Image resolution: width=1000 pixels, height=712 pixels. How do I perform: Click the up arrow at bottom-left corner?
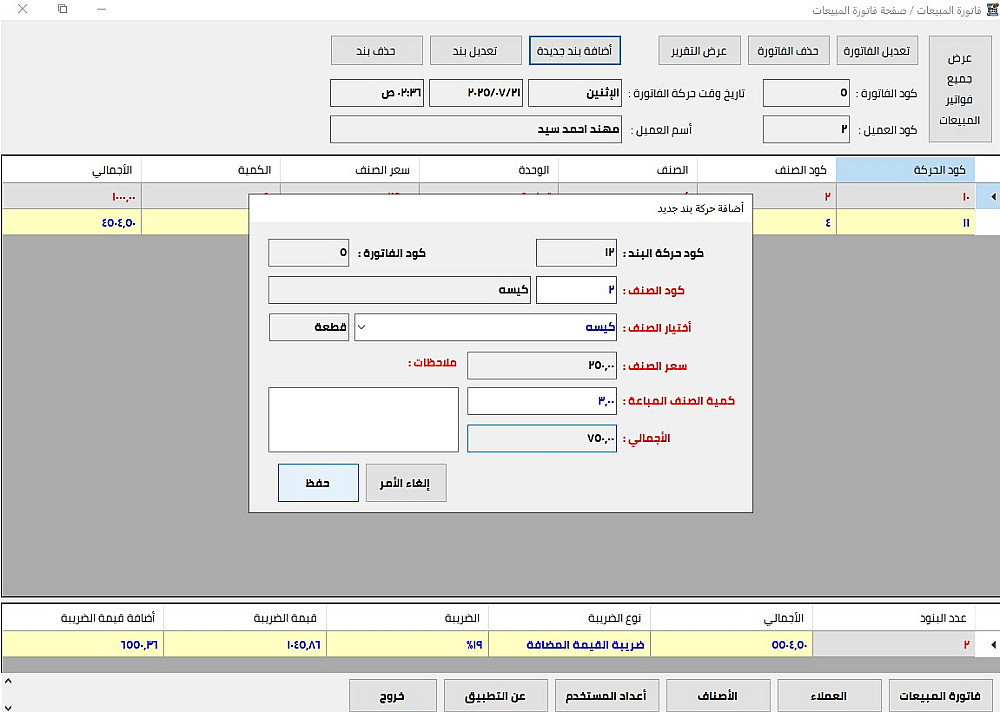tap(8, 682)
